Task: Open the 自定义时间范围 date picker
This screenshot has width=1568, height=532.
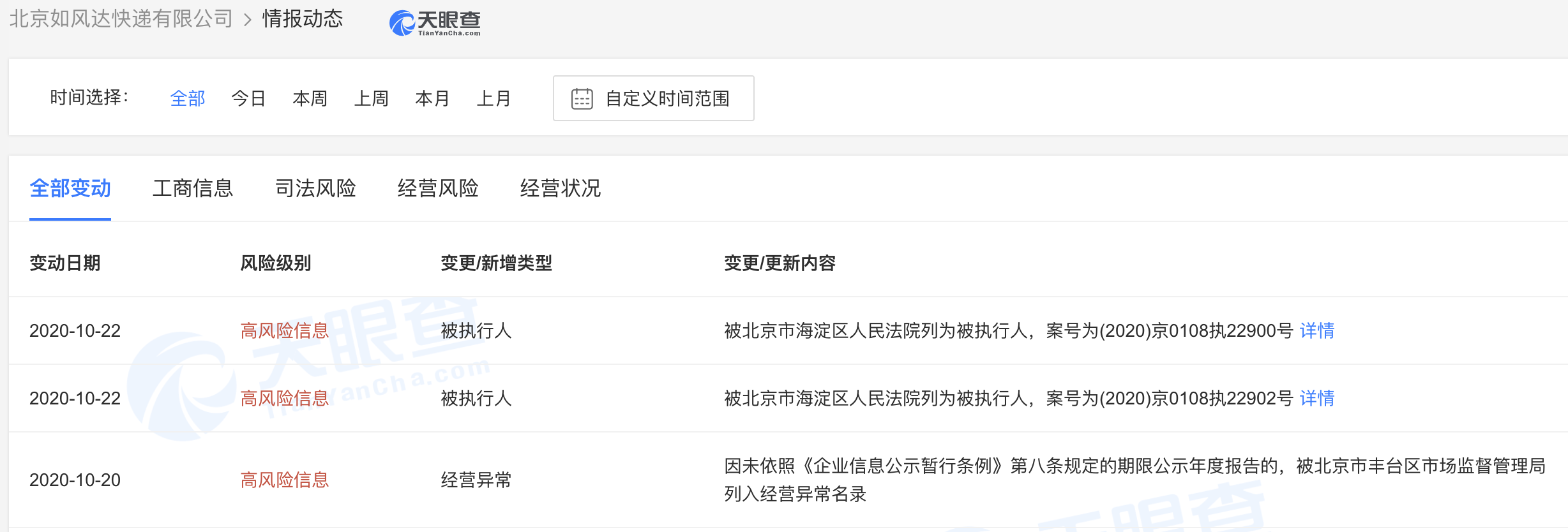Action: [x=667, y=99]
